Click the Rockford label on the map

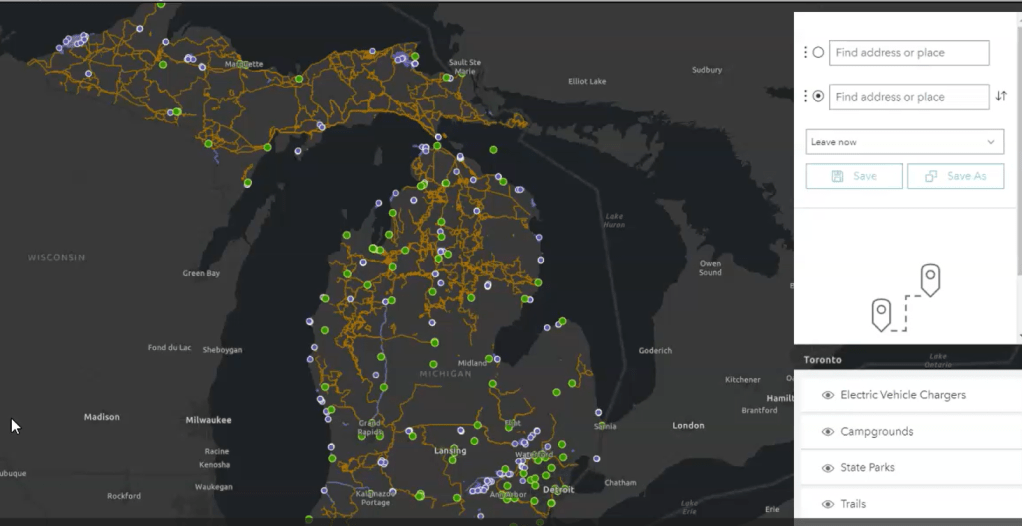click(124, 496)
